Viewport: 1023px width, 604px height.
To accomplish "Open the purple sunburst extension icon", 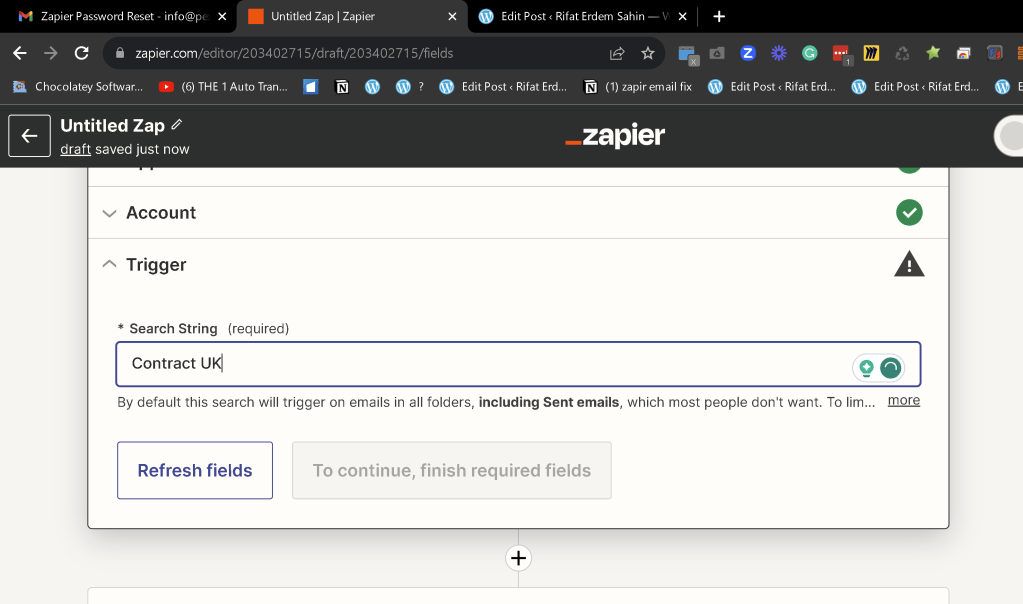I will 778,53.
